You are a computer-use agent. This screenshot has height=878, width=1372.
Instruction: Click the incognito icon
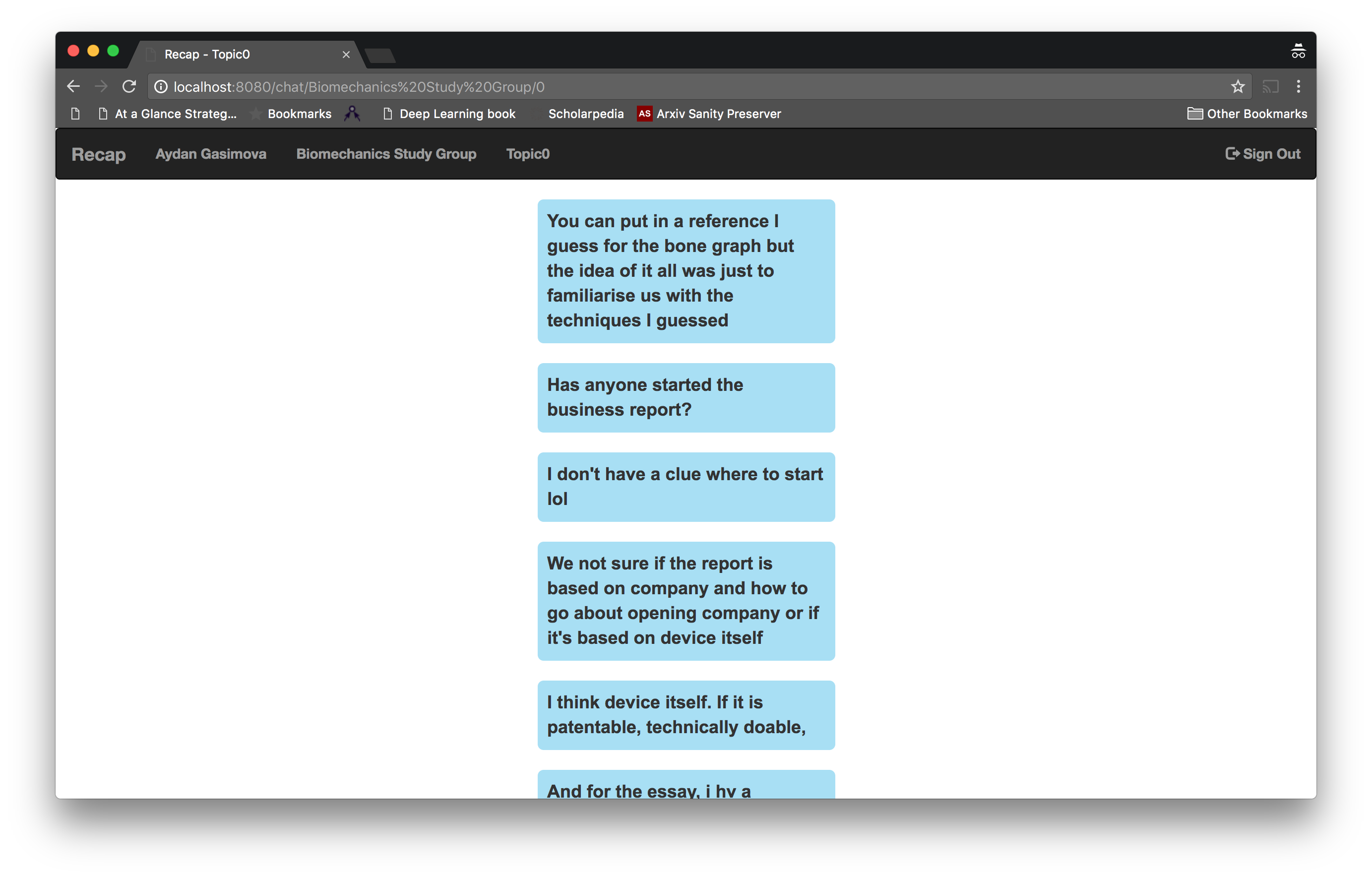coord(1298,51)
